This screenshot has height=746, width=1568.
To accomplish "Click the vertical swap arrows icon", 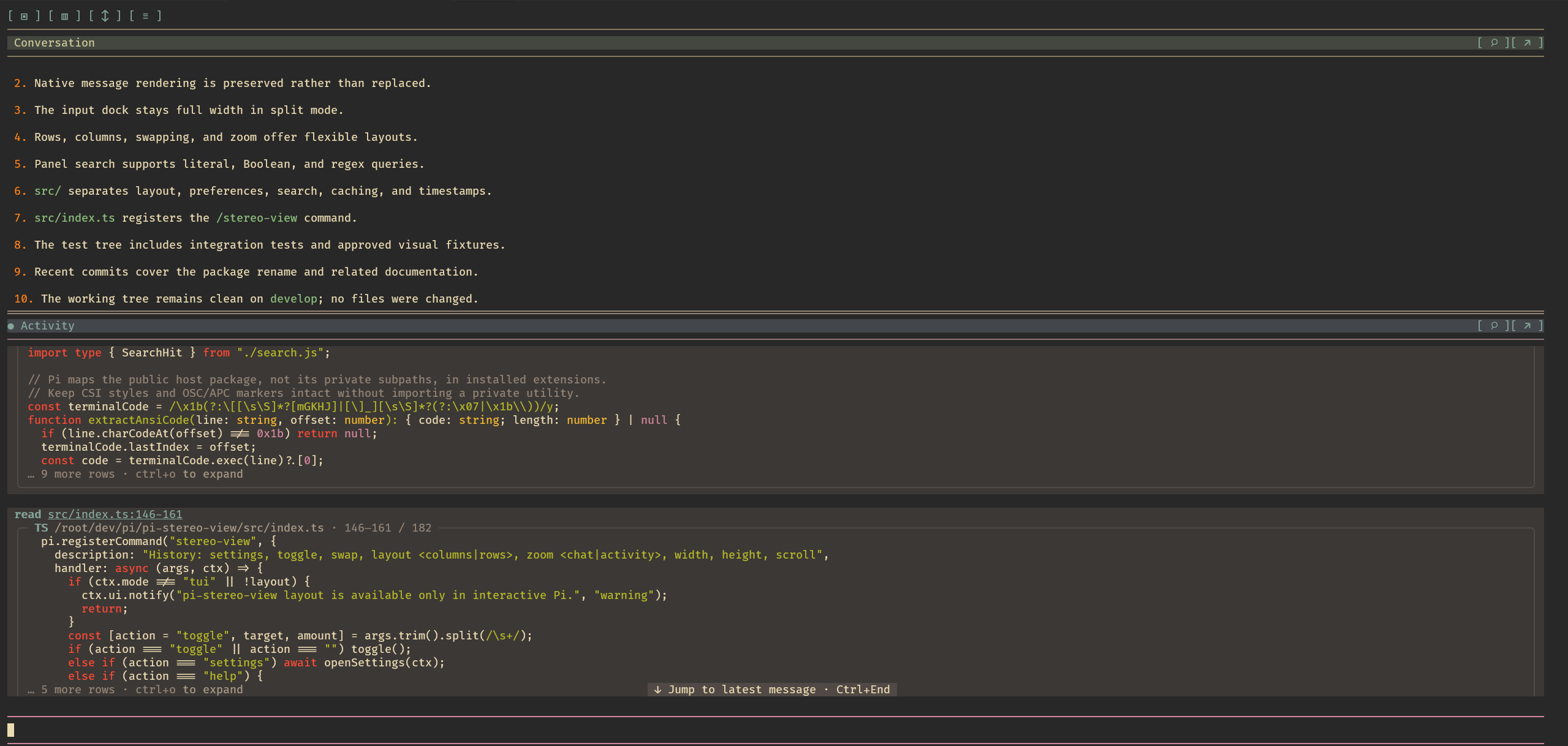I will click(105, 16).
